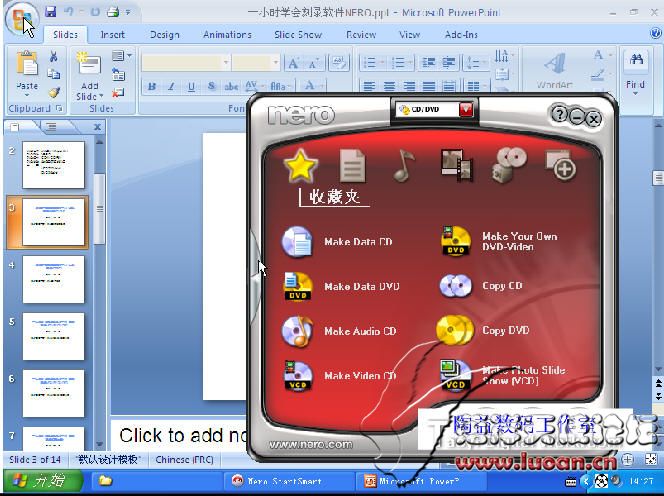The width and height of the screenshot is (664, 496).
Task: Click the quick print icon in Quick Access toolbar
Action: pos(113,12)
